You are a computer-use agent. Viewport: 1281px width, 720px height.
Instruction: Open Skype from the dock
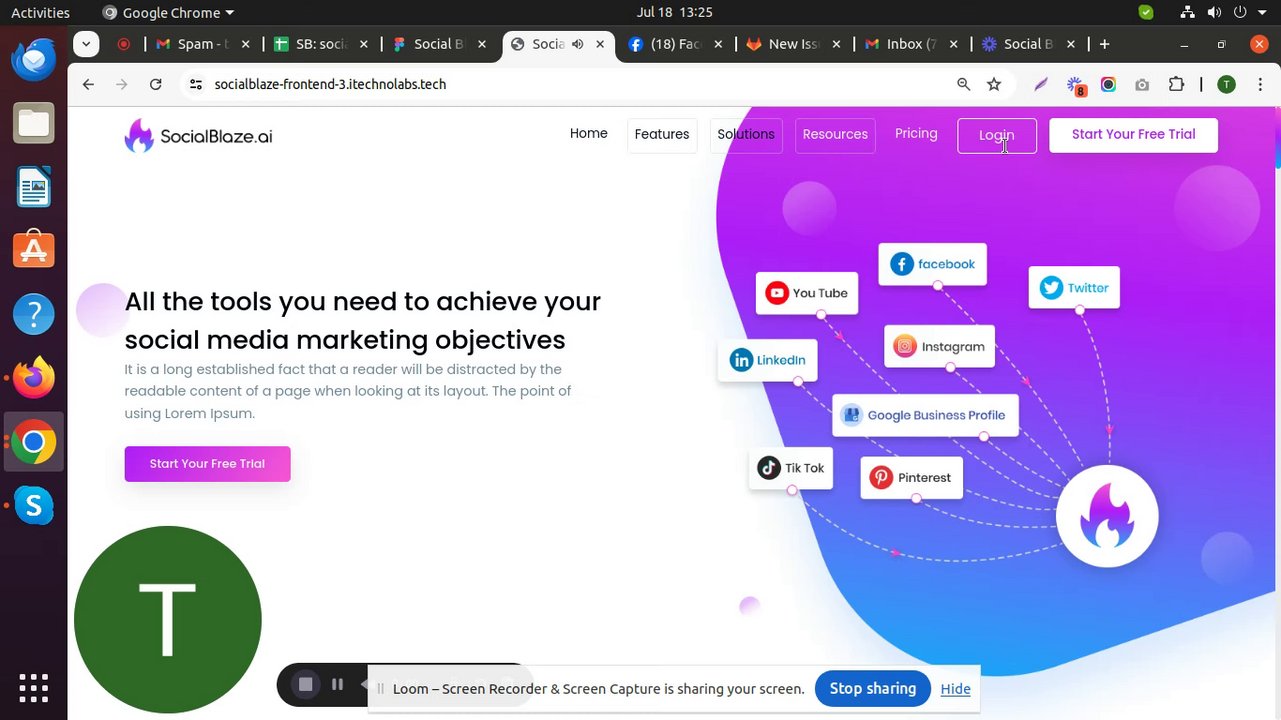pos(33,506)
